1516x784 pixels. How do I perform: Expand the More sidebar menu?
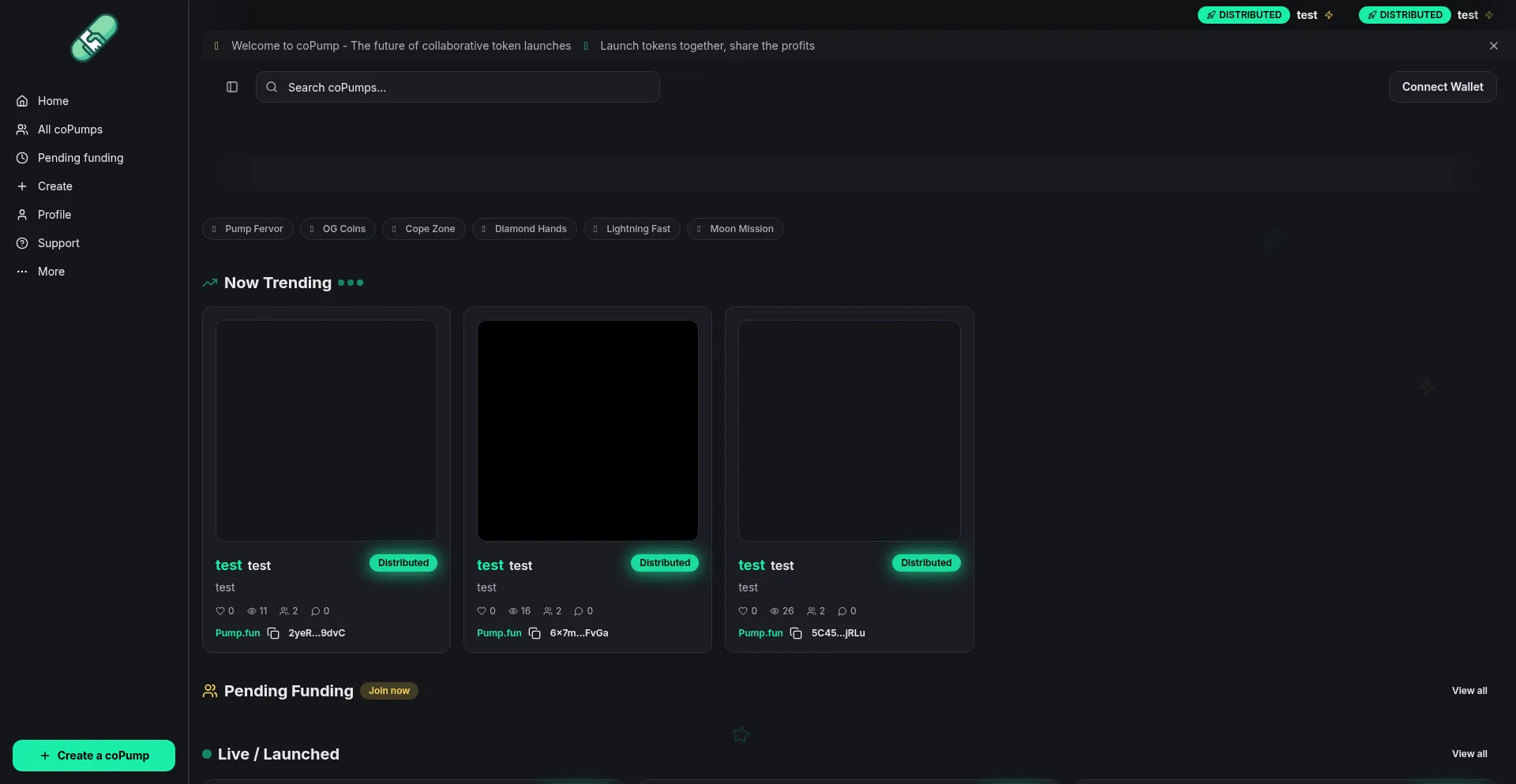[x=51, y=272]
